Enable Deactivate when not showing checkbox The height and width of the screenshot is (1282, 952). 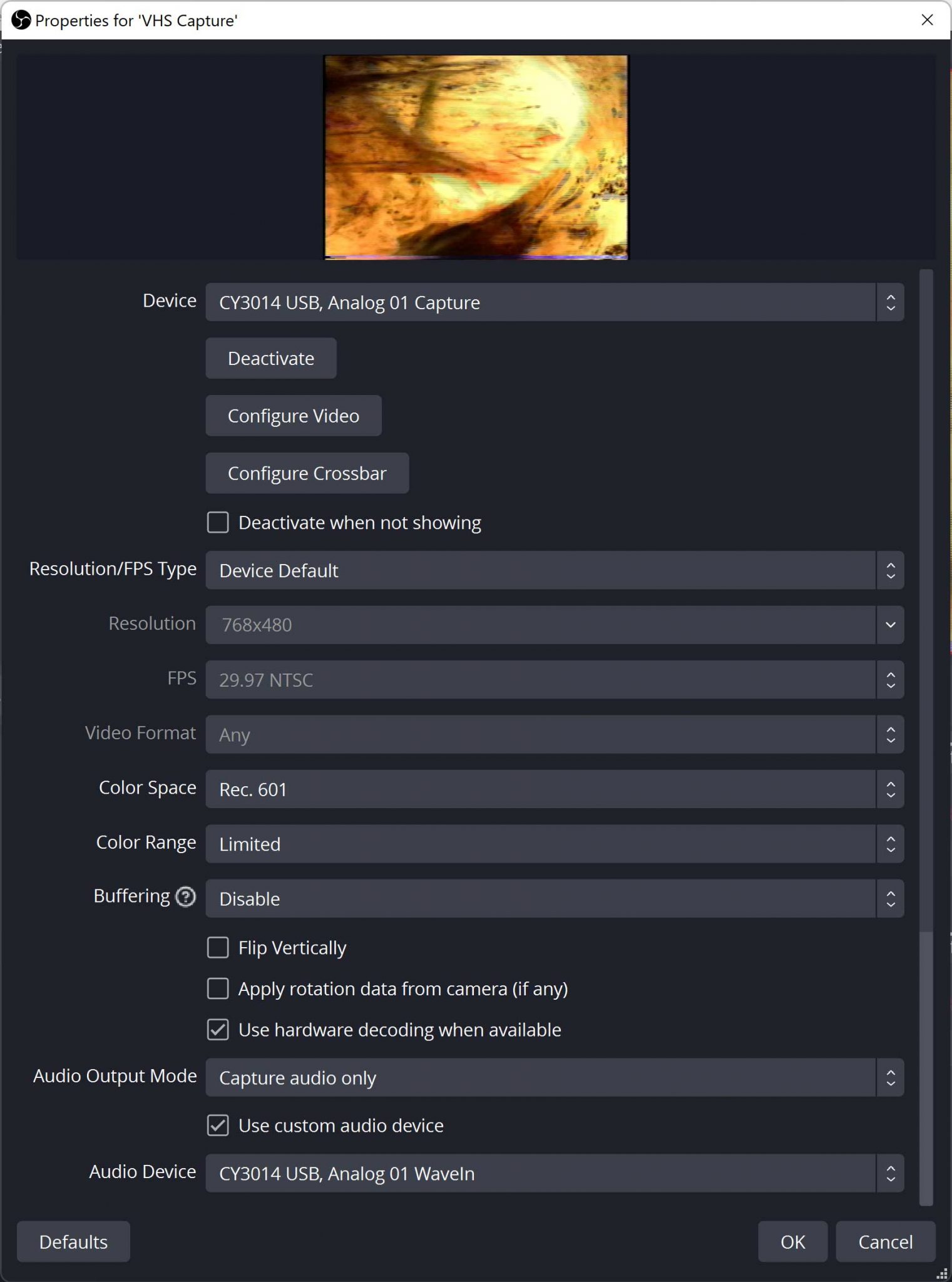coord(218,523)
